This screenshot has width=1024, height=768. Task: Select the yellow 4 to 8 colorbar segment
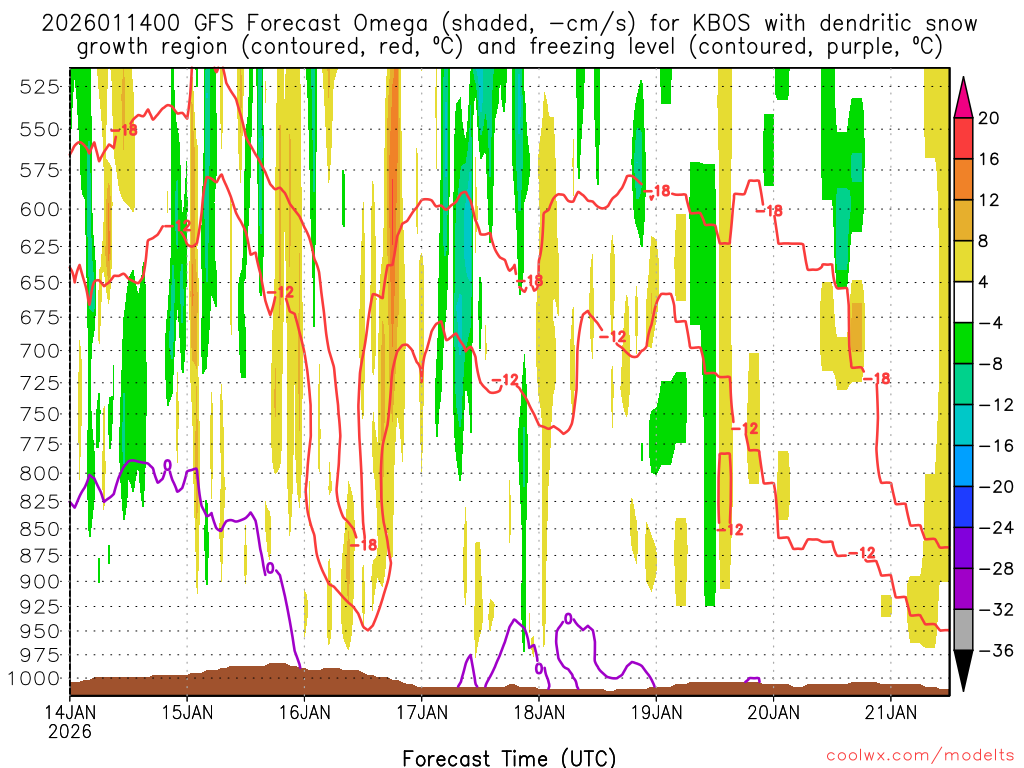click(963, 261)
